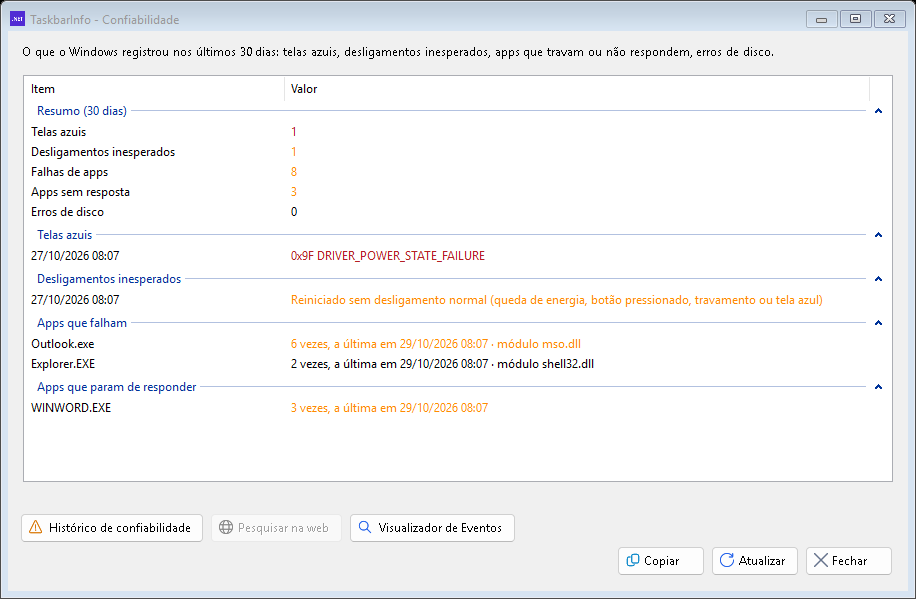Click Explorer.EXE módulo shell32.dll details
The image size is (916, 599).
442,363
